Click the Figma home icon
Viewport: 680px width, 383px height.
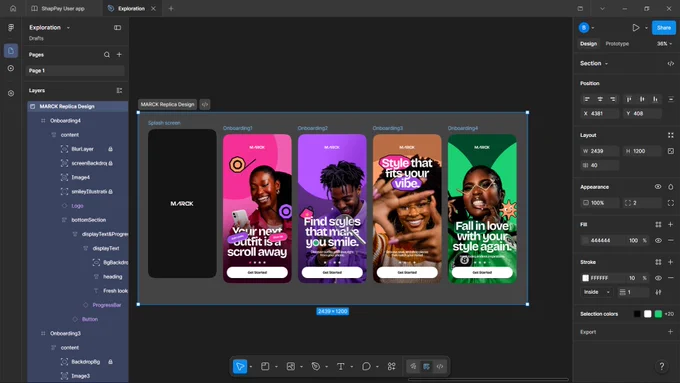pyautogui.click(x=13, y=8)
